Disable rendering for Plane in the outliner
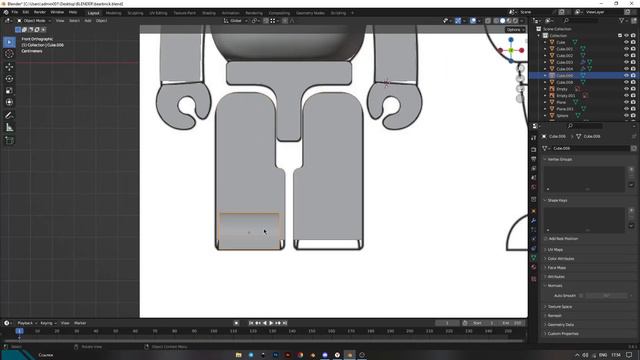This screenshot has height=360, width=640. 633,102
